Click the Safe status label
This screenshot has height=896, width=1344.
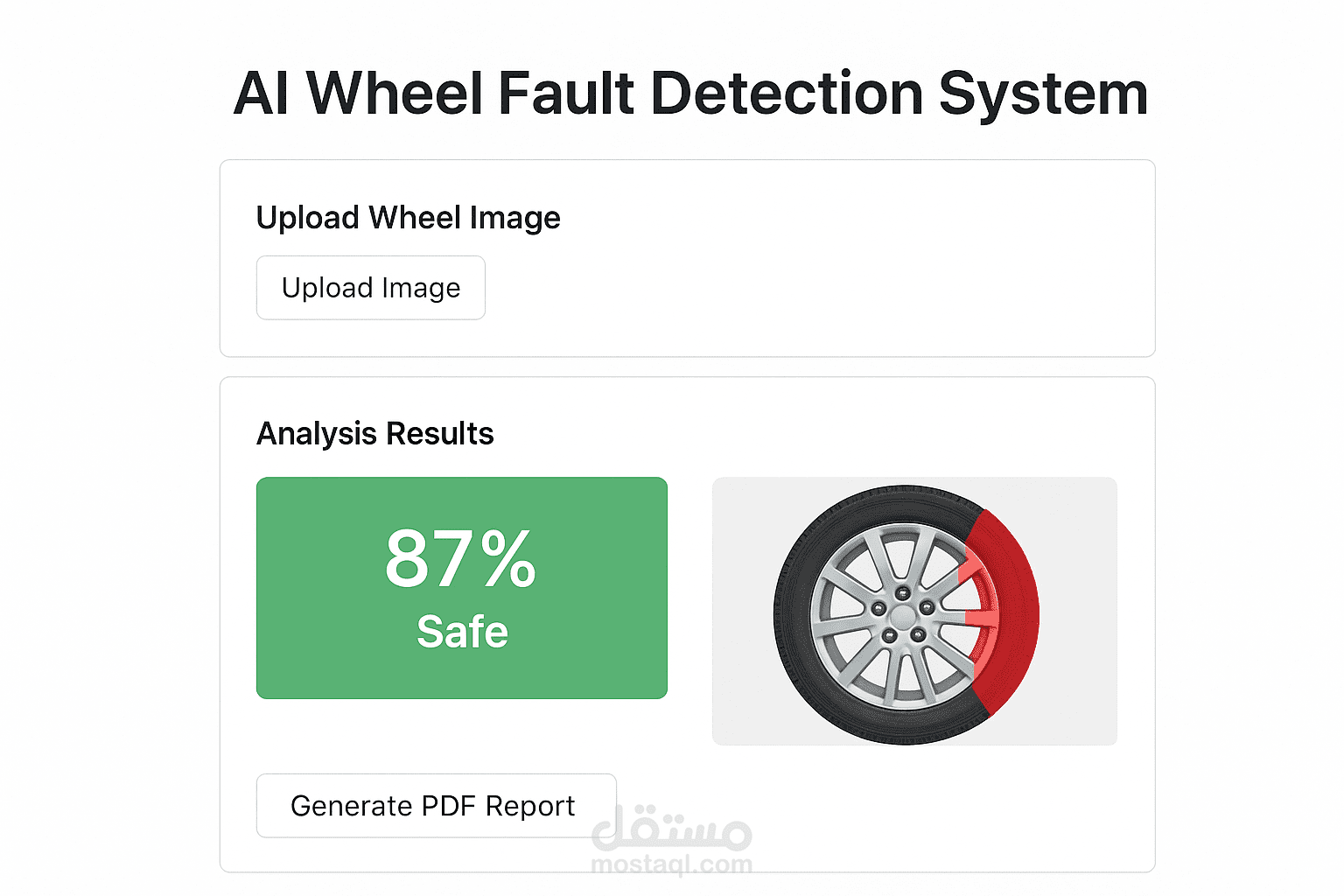[462, 632]
